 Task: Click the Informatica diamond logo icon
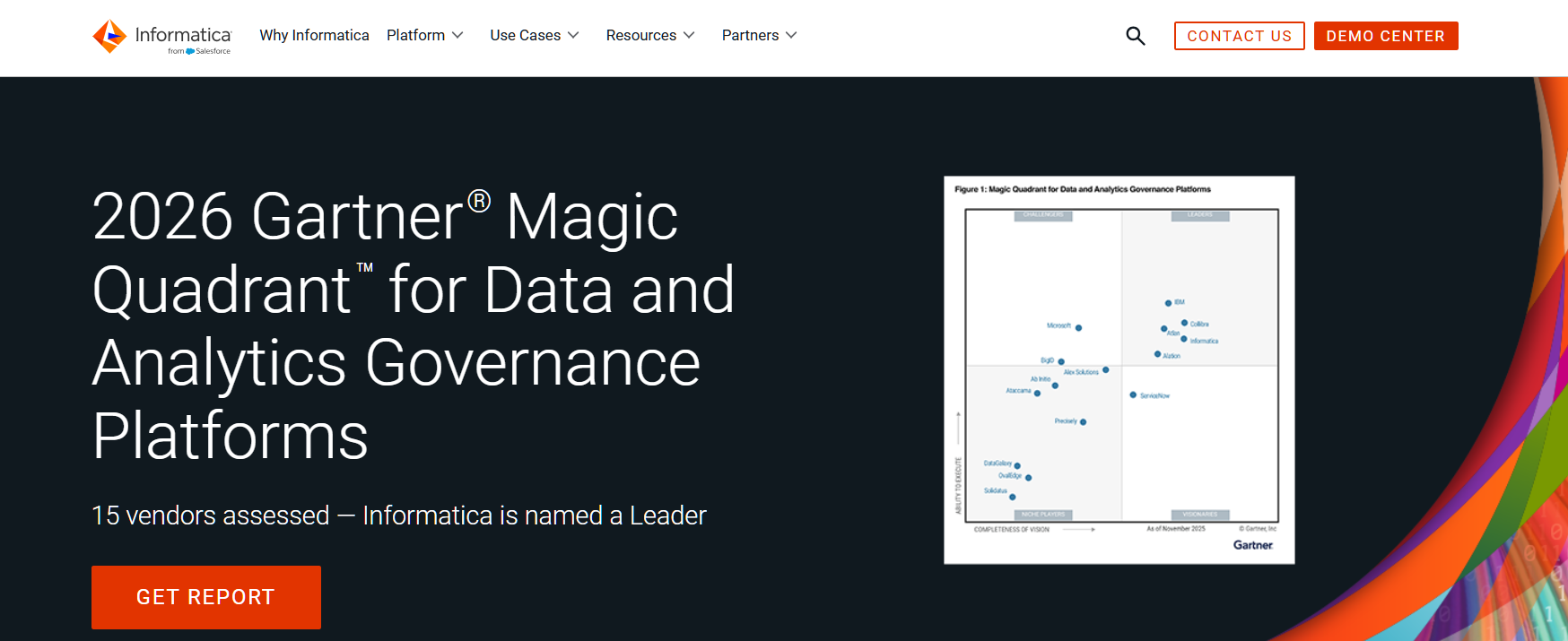pyautogui.click(x=109, y=36)
